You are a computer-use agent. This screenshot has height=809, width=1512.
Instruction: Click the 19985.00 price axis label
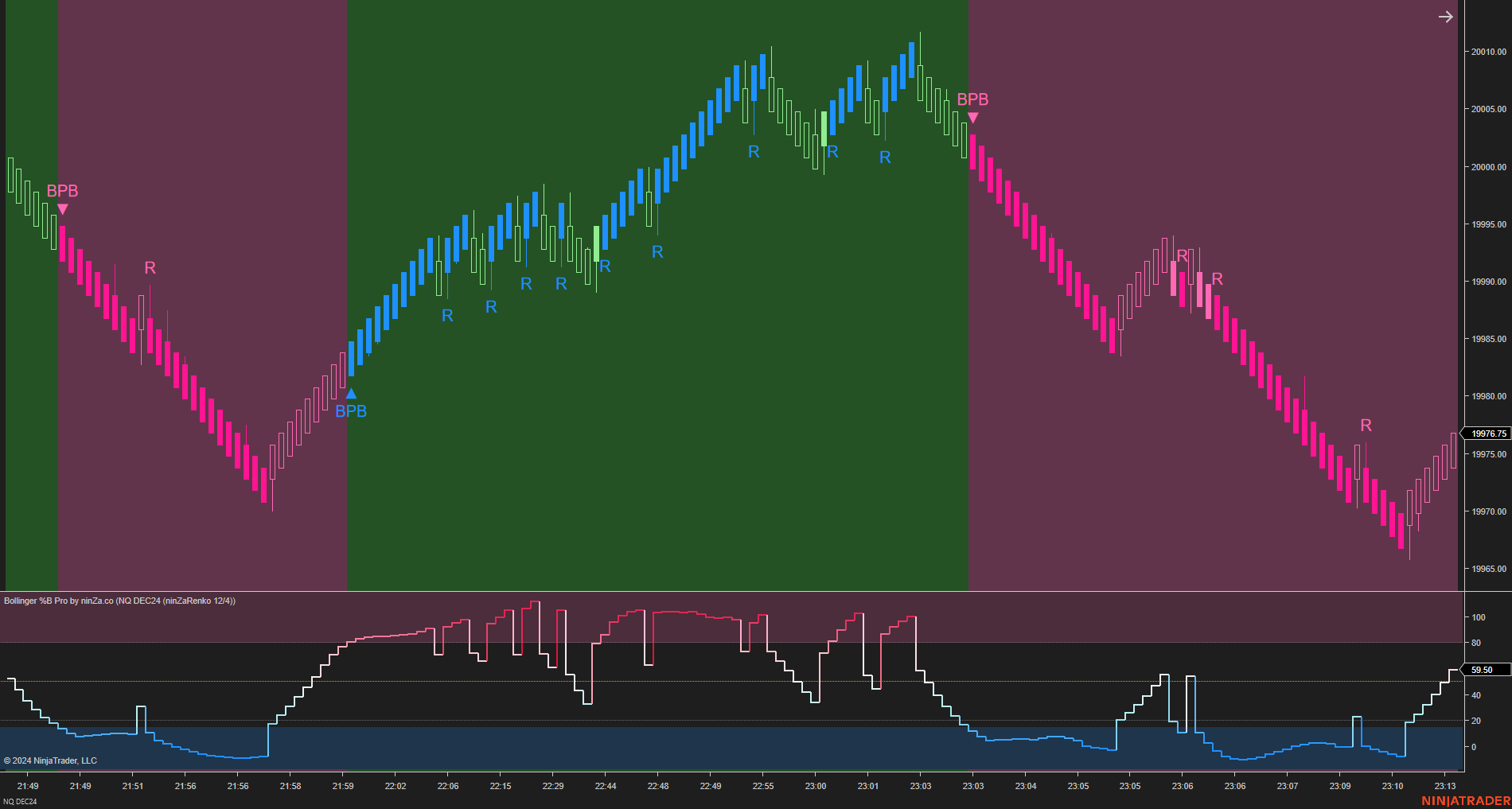click(x=1488, y=339)
